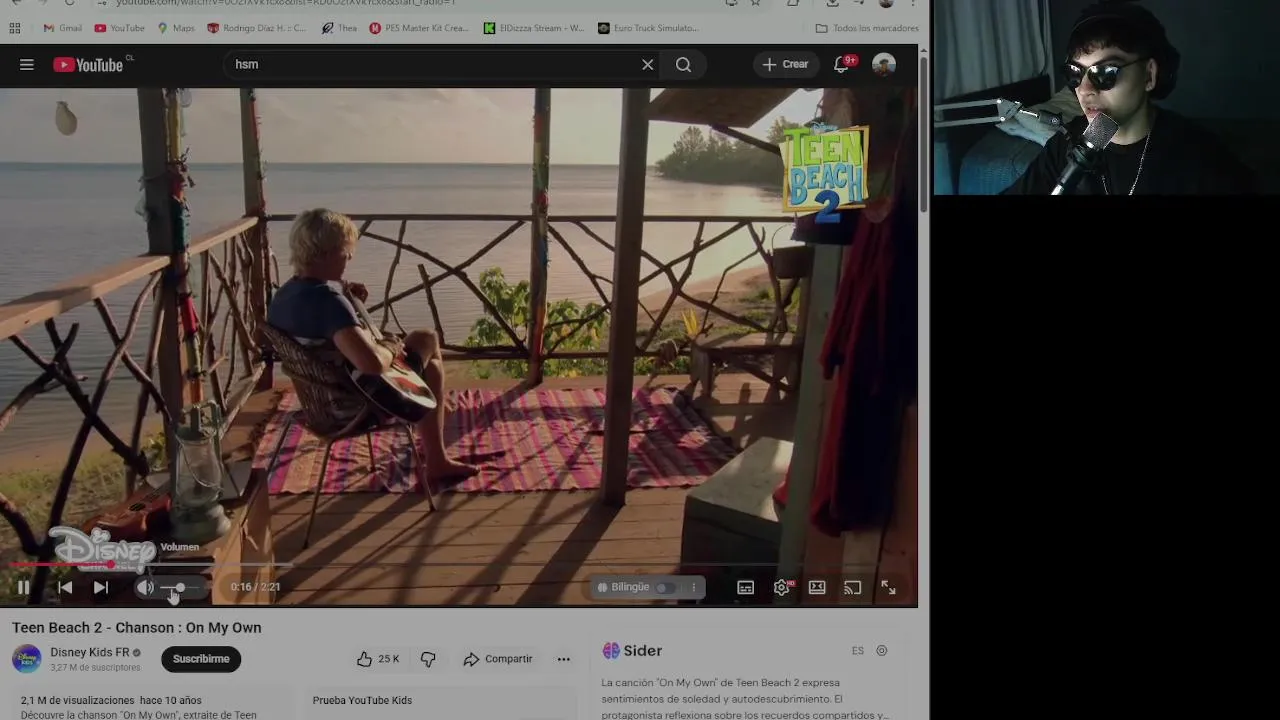1280x720 pixels.
Task: Open the Rodrigo Díaz H. bookmark
Action: (x=257, y=28)
